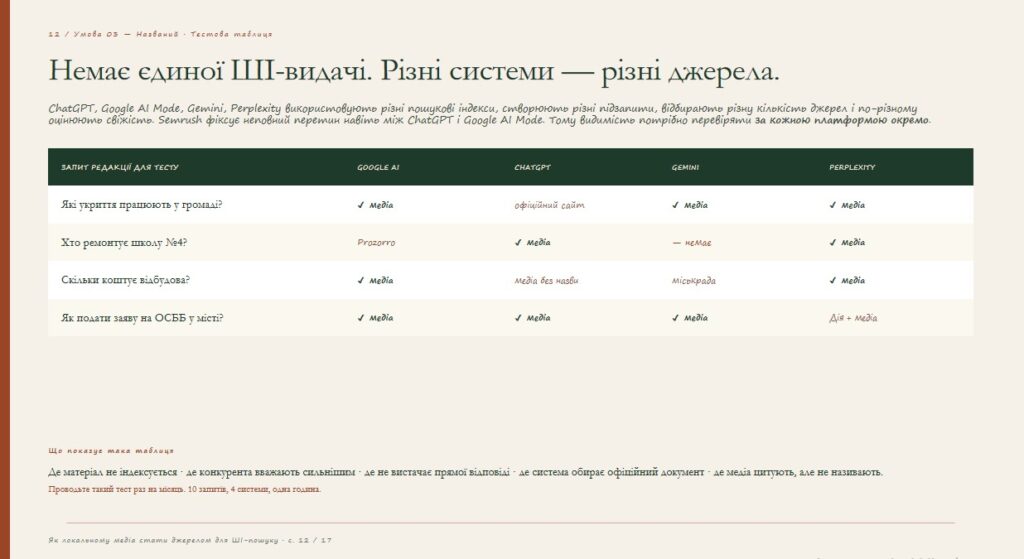Click Gemini '✓ медіа' in the 'ОСББ' row
This screenshot has width=1024, height=559.
pyautogui.click(x=690, y=318)
